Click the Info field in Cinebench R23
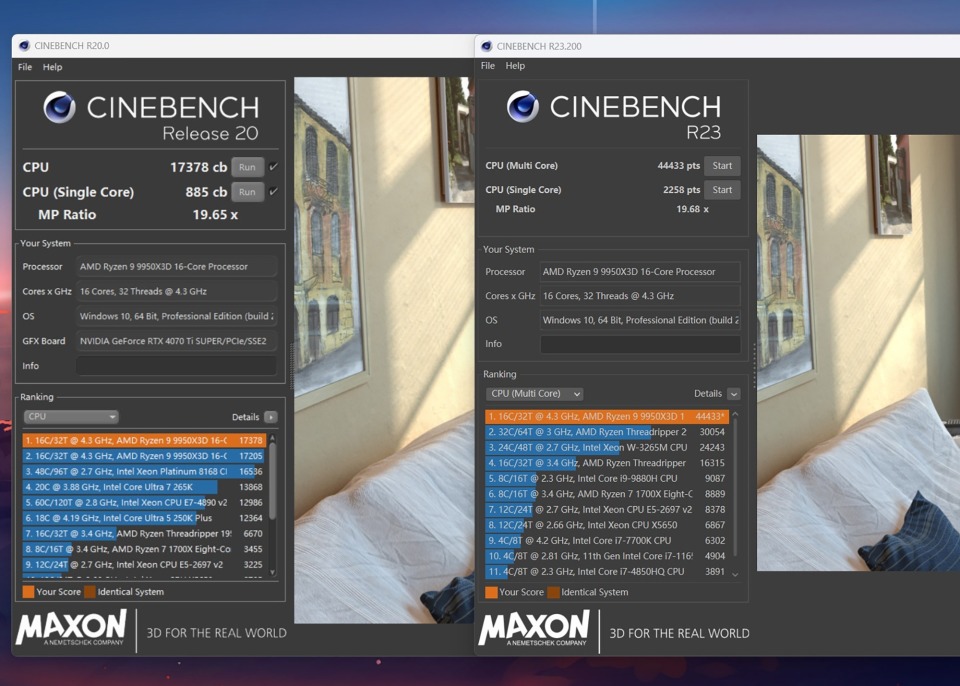The height and width of the screenshot is (686, 960). pos(640,344)
